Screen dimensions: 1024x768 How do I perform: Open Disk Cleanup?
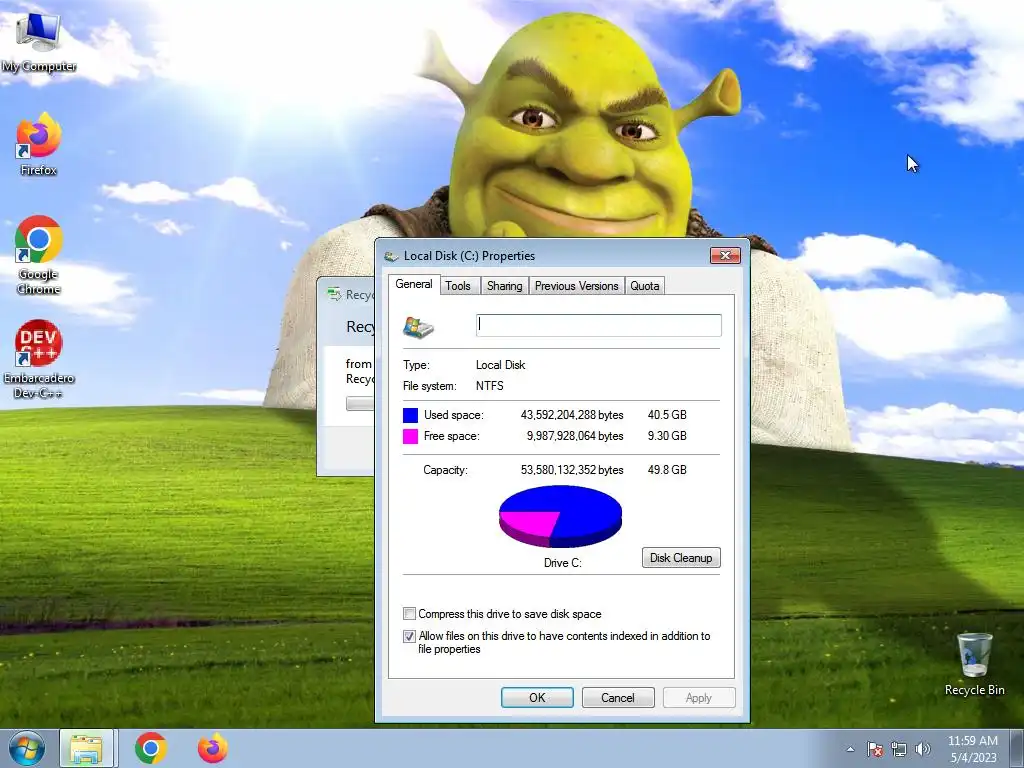pyautogui.click(x=681, y=558)
